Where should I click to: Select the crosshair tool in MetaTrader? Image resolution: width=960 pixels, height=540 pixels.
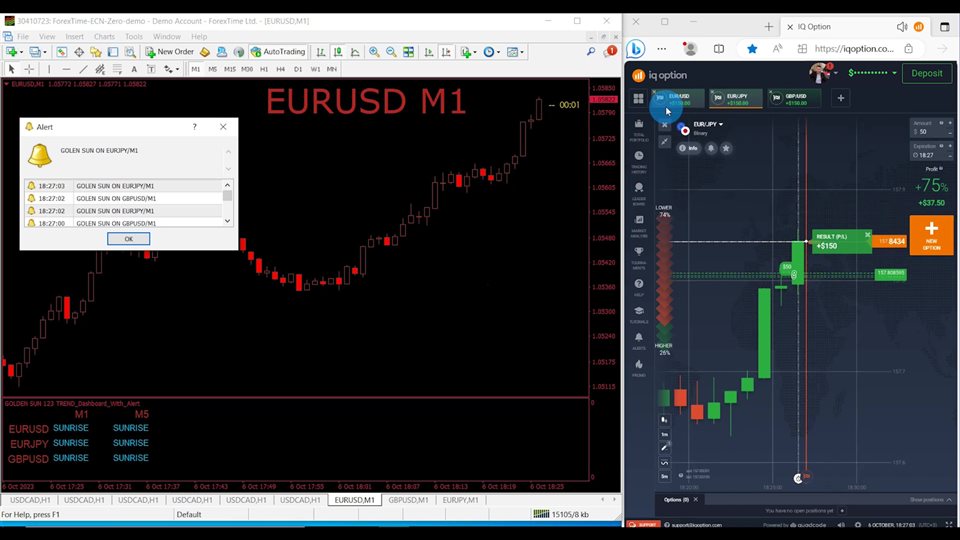point(29,69)
